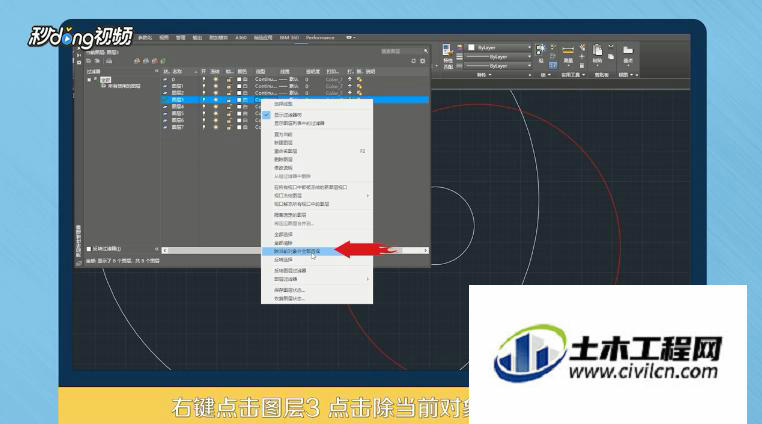Click New Property Filter icon in layer manager
The image size is (762, 424).
tap(88, 61)
